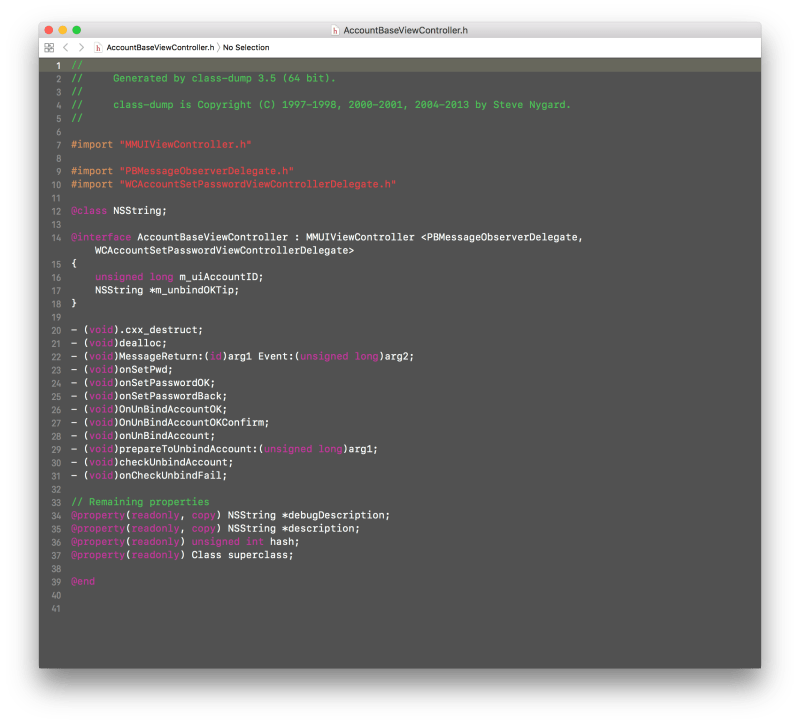
Task: Open the related items menu icon
Action: click(49, 47)
